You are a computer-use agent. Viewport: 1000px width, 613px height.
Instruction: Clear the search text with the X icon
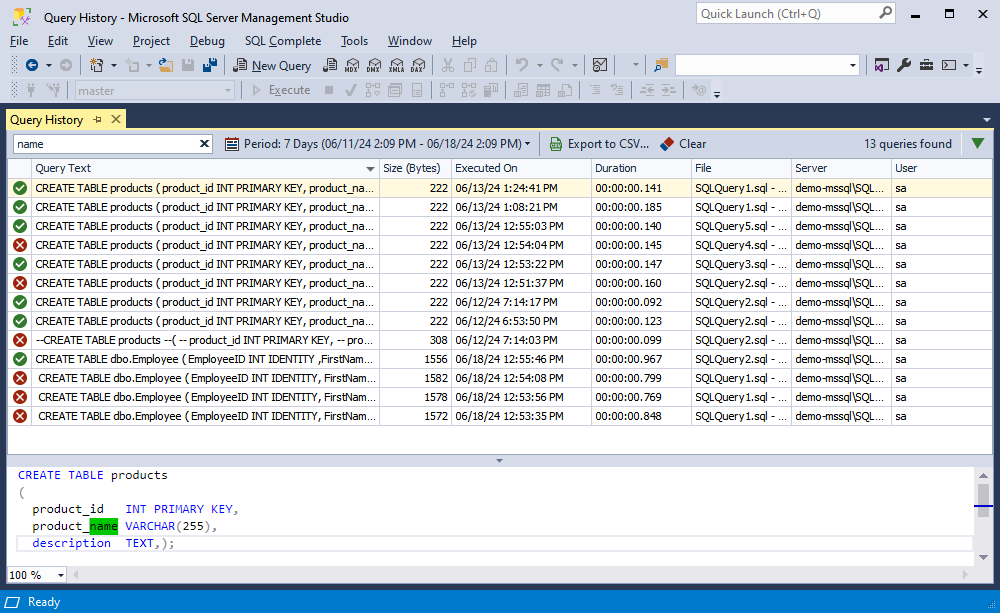coord(205,144)
